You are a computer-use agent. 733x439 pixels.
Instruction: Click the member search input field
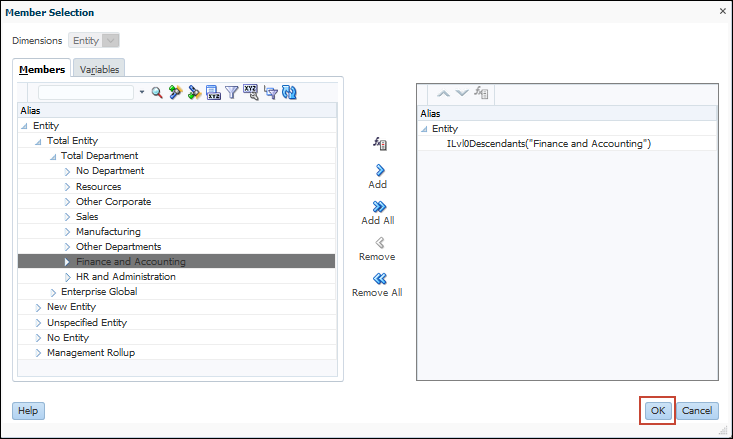pos(86,93)
